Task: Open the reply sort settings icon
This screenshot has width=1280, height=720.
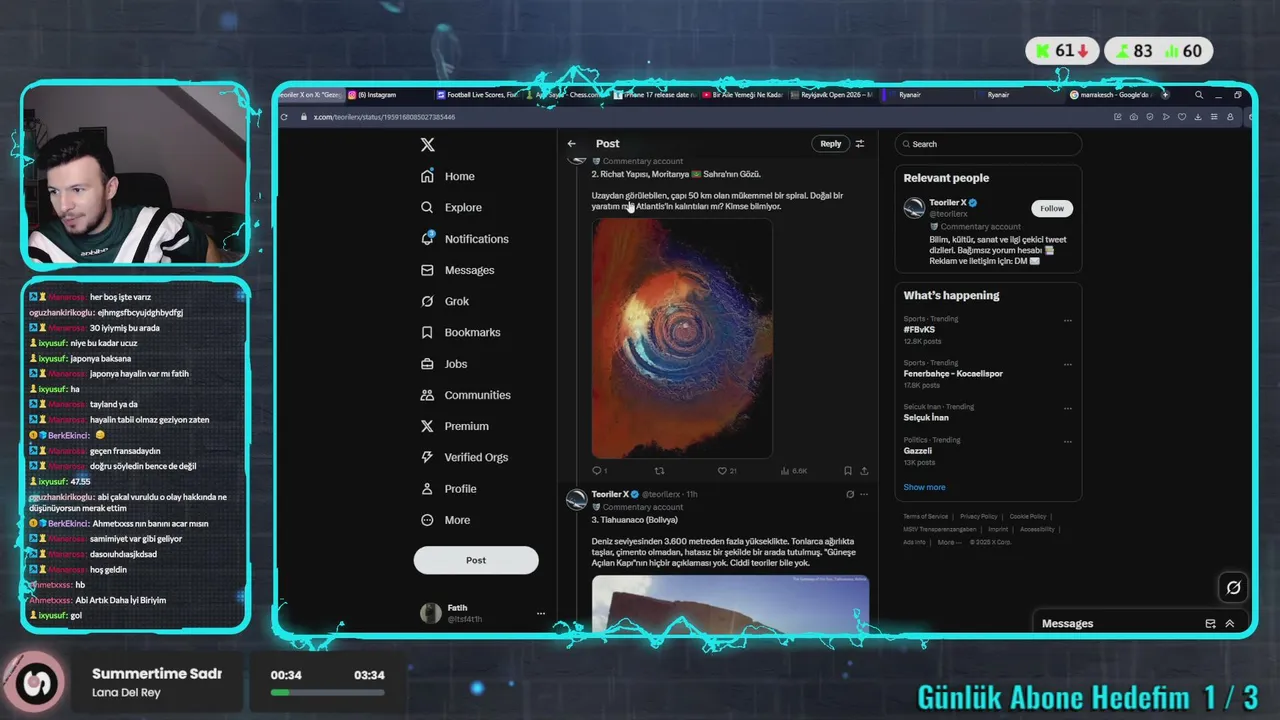Action: point(860,144)
